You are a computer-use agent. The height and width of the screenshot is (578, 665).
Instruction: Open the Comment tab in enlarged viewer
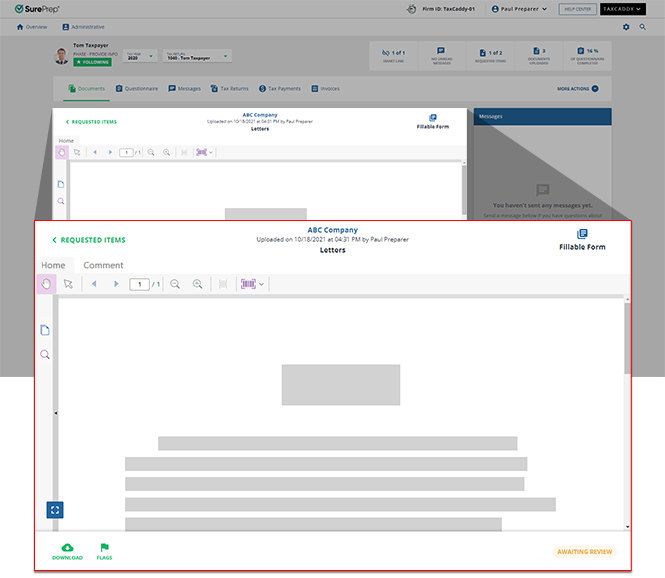pyautogui.click(x=103, y=265)
